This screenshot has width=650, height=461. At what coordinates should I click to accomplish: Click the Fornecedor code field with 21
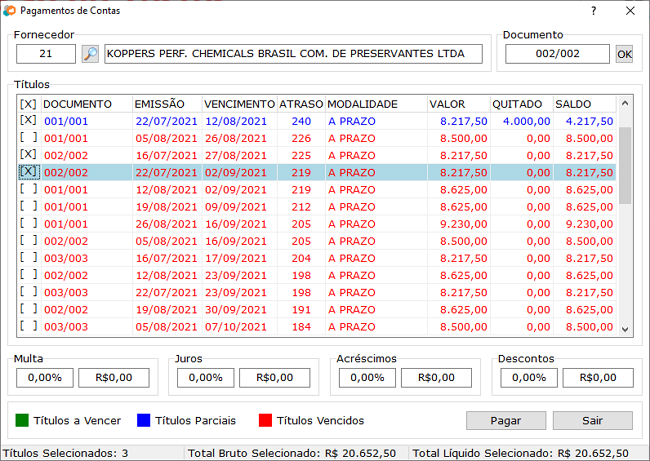[46, 54]
